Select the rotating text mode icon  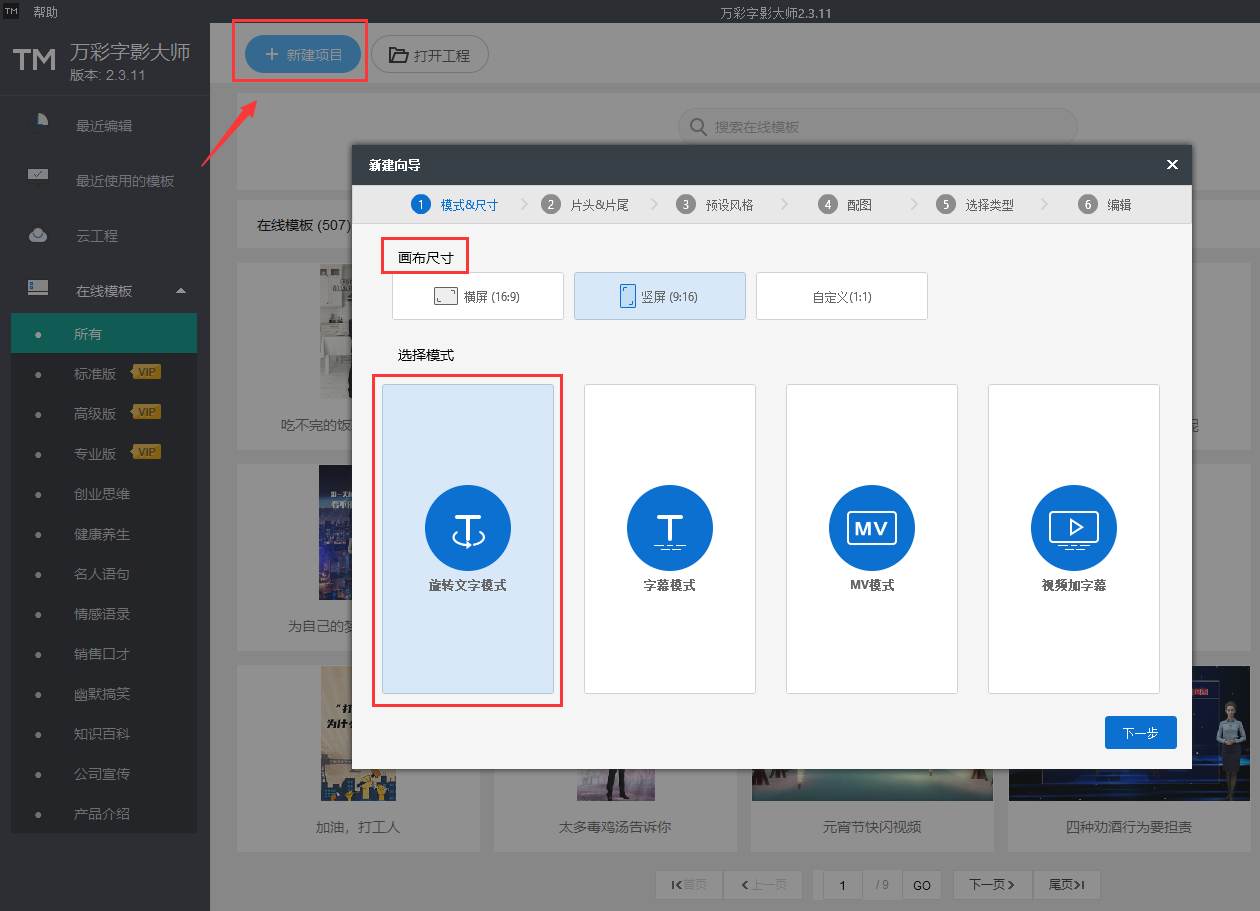(468, 528)
